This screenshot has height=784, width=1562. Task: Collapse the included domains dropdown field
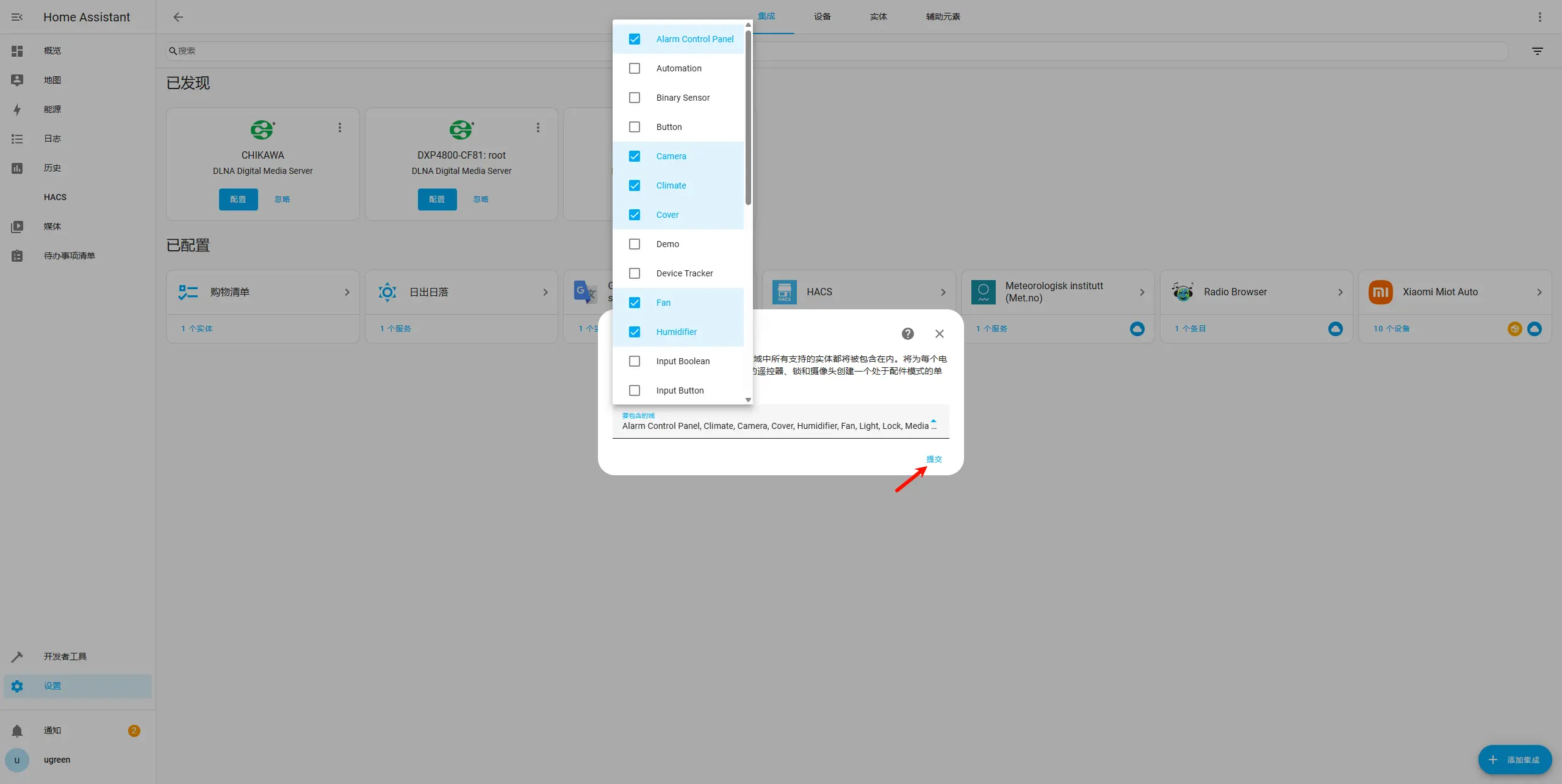coord(933,422)
